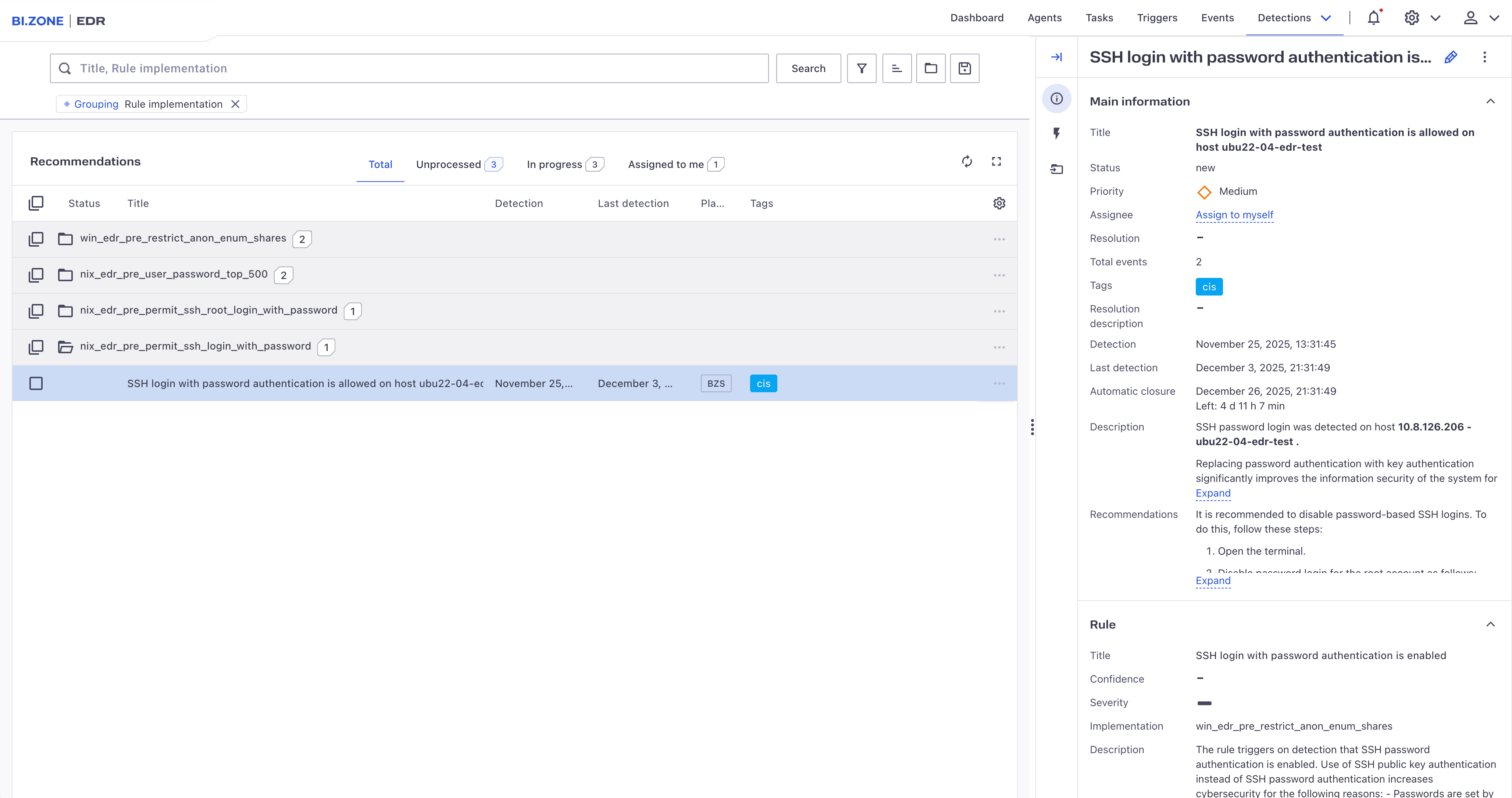Screen dimensions: 1512x798
Task: Collapse the side panel with arrow icon
Action: click(x=1056, y=57)
